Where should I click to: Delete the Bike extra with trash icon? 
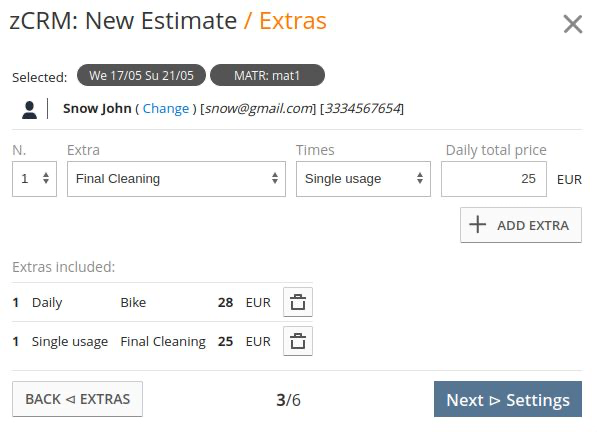click(298, 302)
